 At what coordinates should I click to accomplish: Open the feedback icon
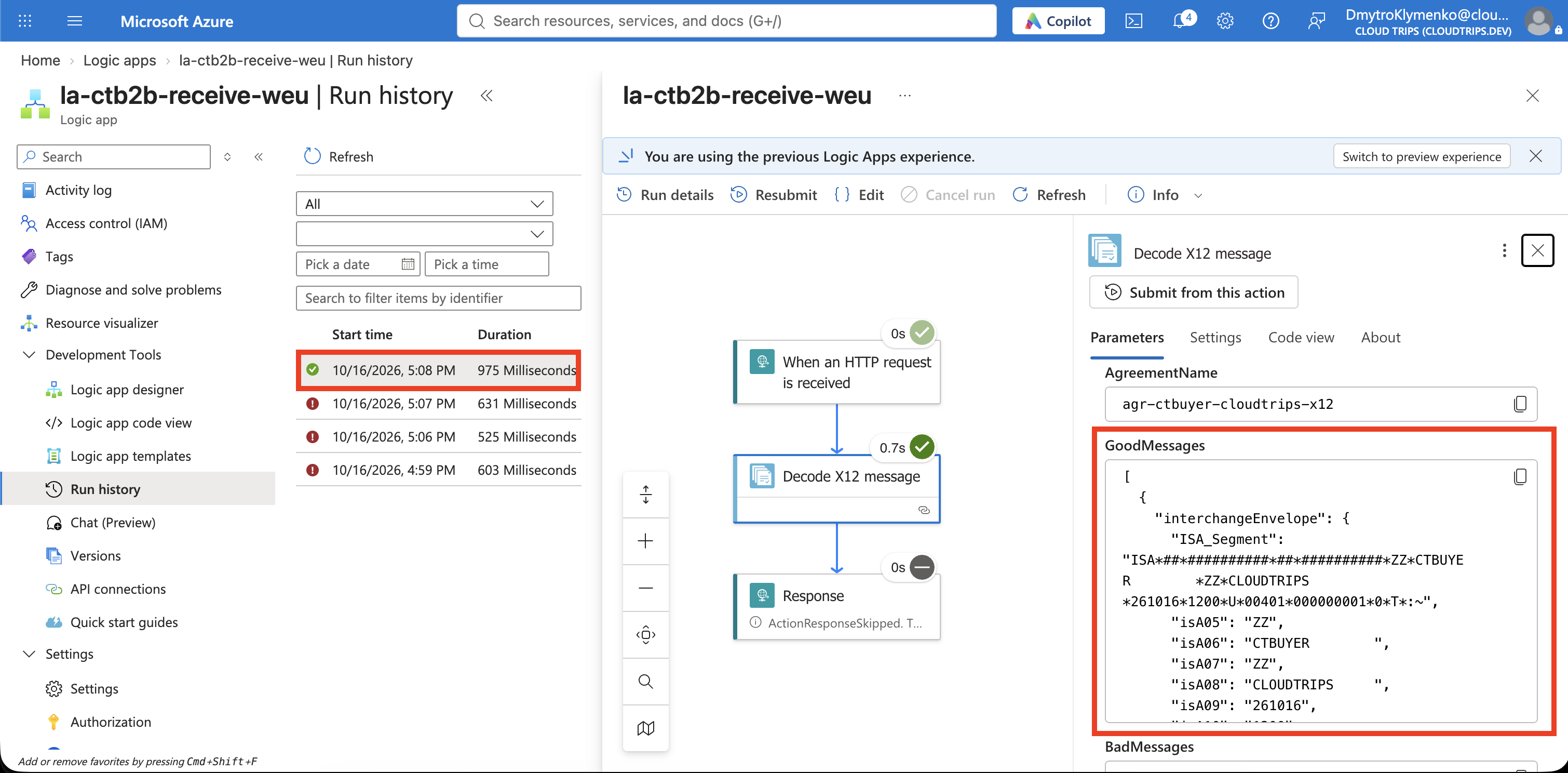(1316, 21)
